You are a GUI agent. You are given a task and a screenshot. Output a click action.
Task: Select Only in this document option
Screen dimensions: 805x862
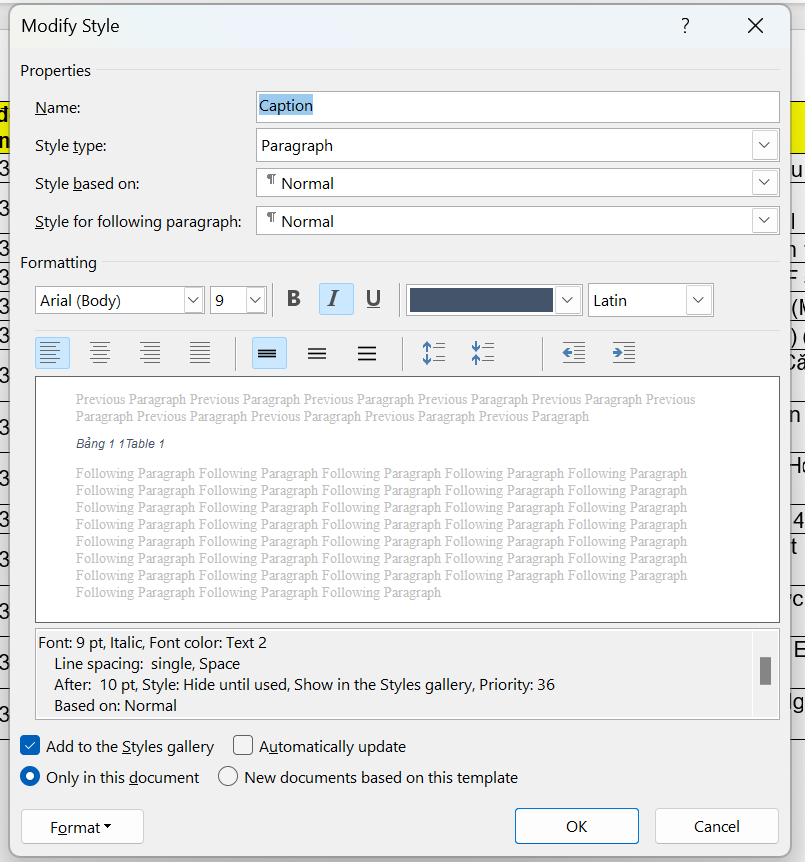[30, 777]
